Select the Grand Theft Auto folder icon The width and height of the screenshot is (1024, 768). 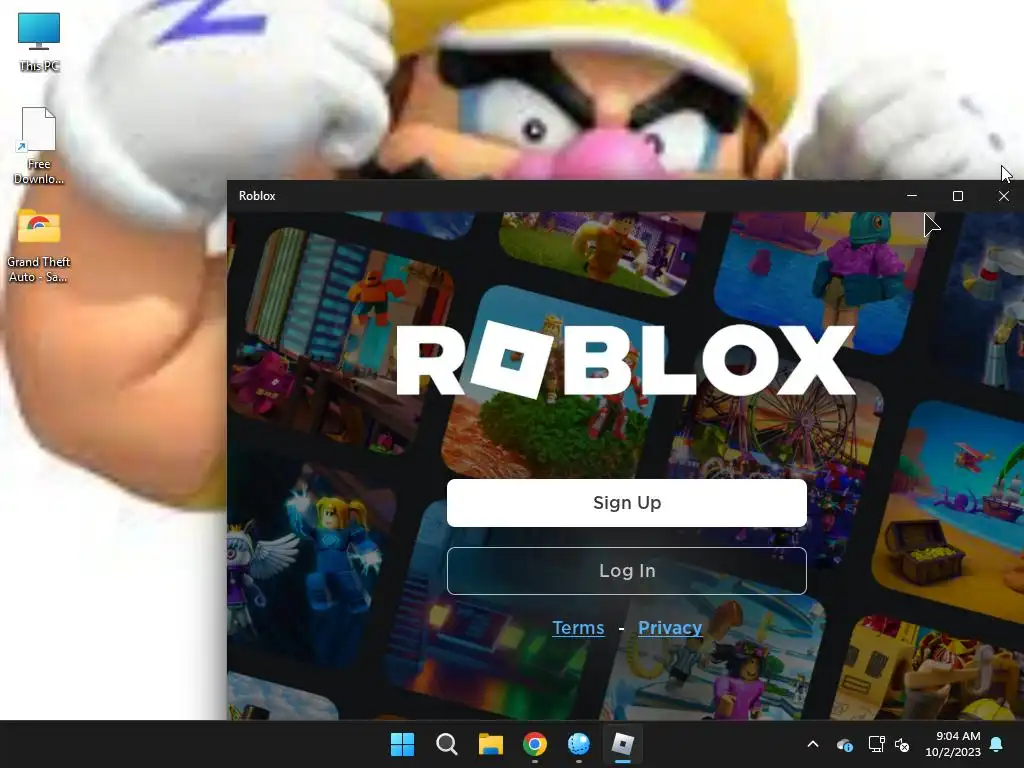(39, 246)
